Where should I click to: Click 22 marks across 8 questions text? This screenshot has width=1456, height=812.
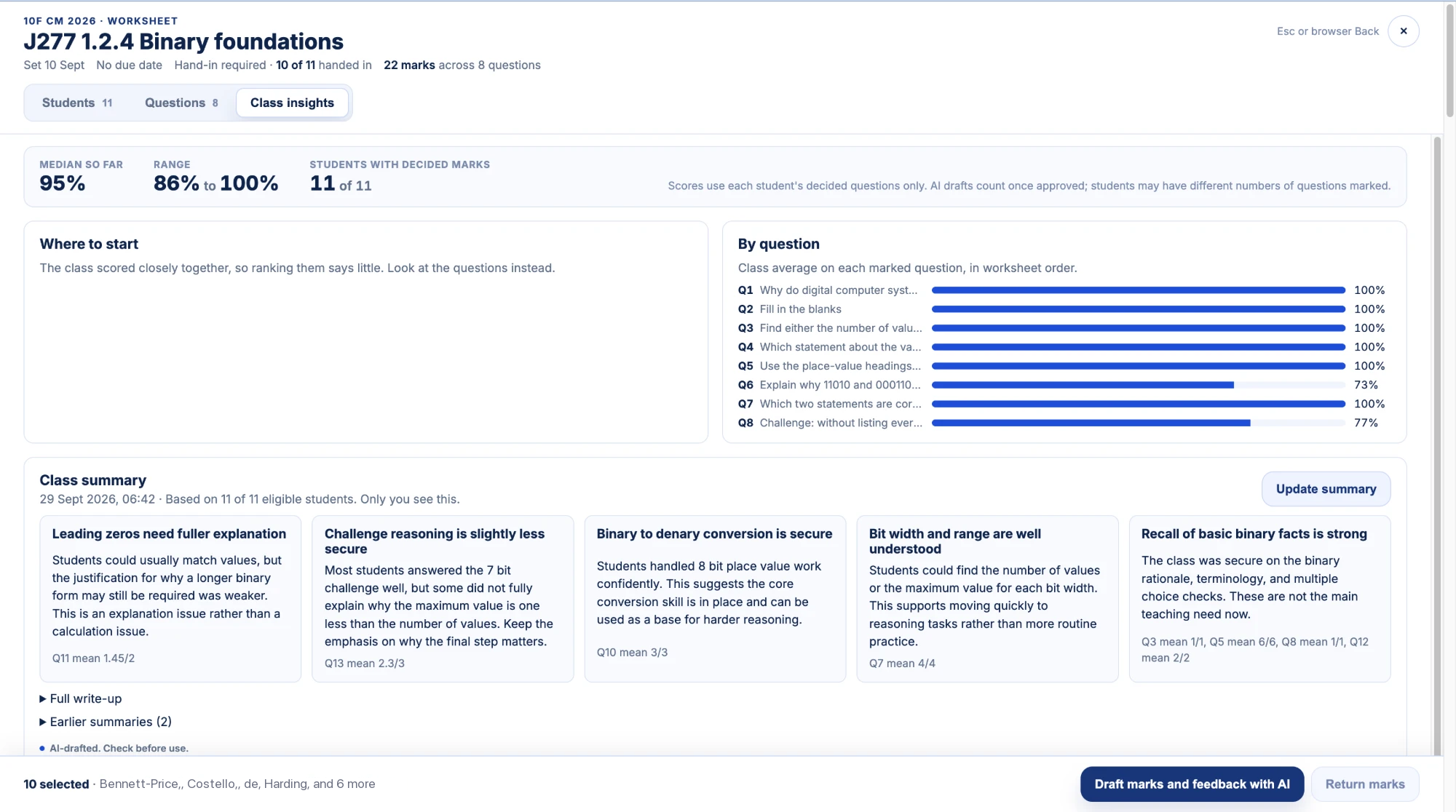pyautogui.click(x=462, y=65)
